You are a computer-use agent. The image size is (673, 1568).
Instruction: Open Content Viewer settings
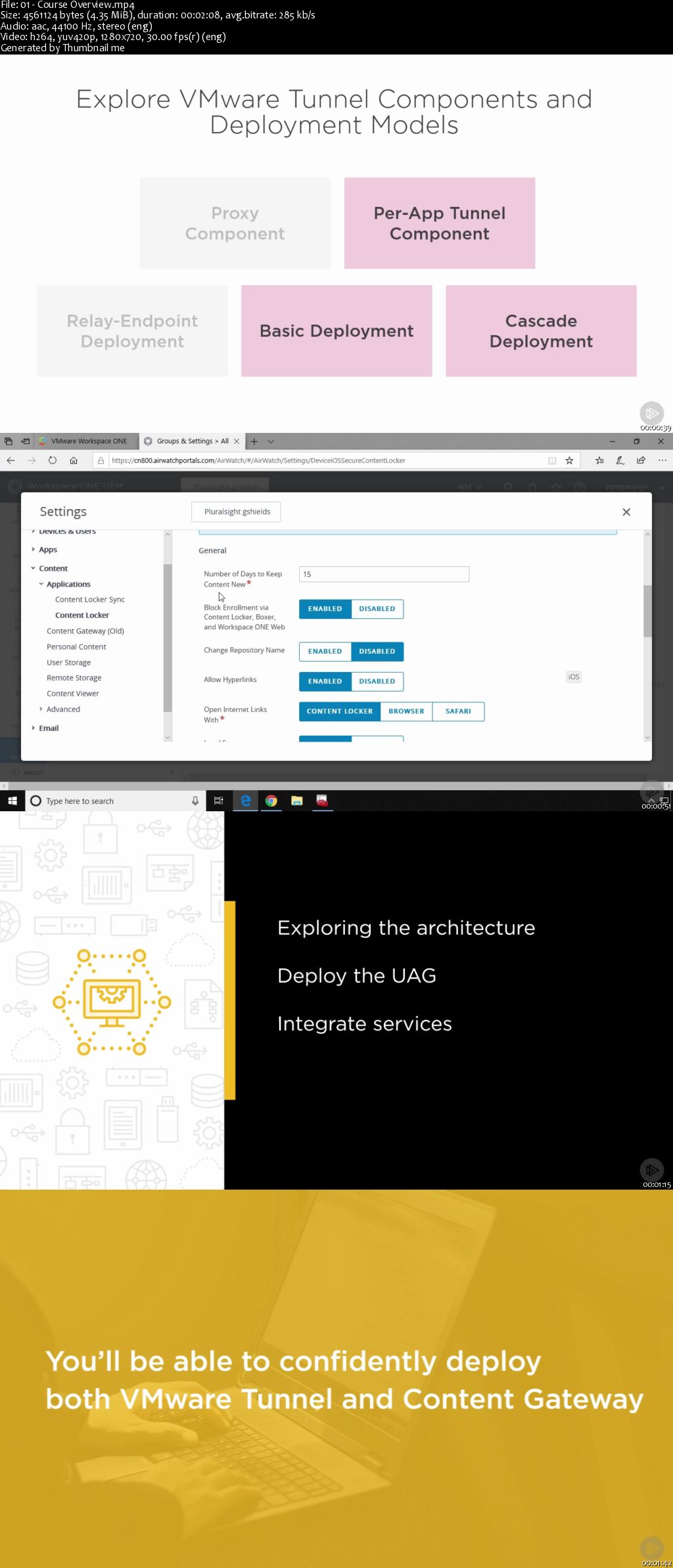click(73, 694)
